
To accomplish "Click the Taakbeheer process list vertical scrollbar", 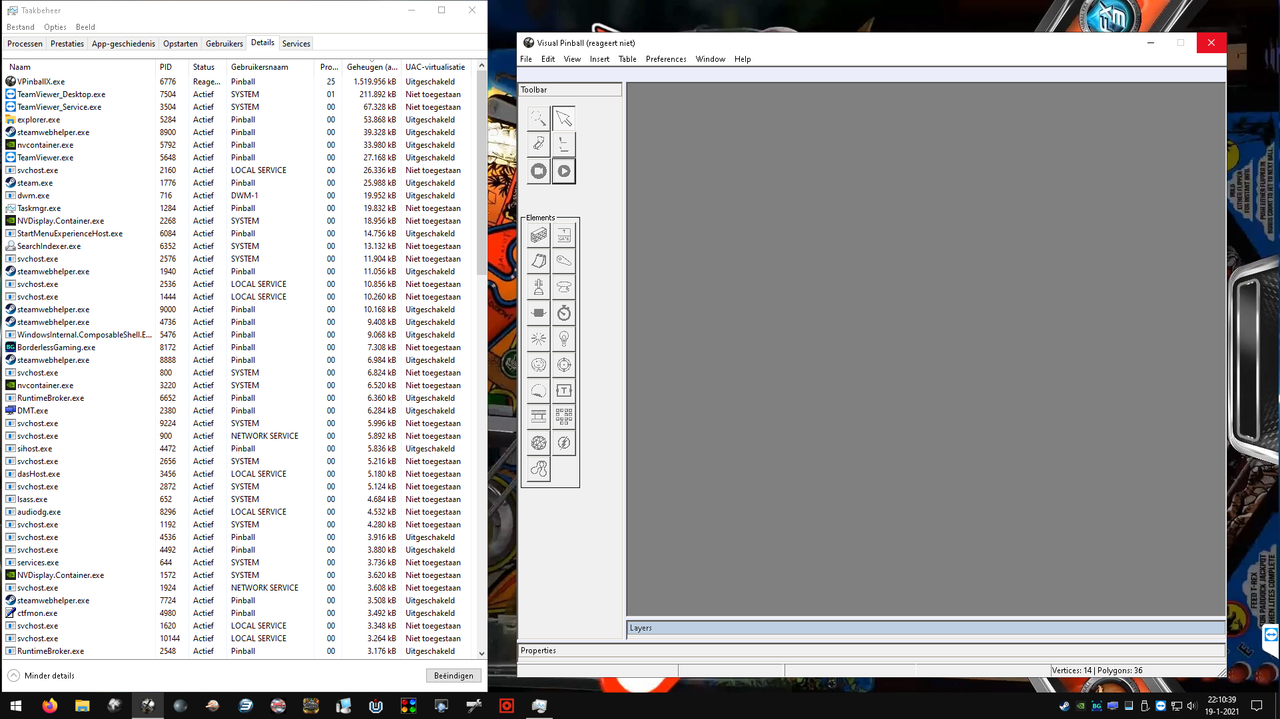I will [481, 359].
